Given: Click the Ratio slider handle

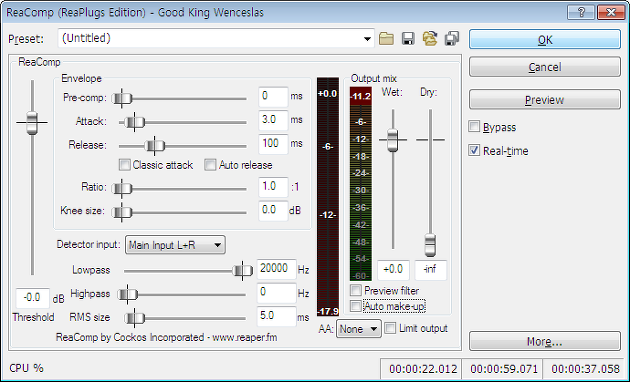Looking at the screenshot, I should (122, 188).
